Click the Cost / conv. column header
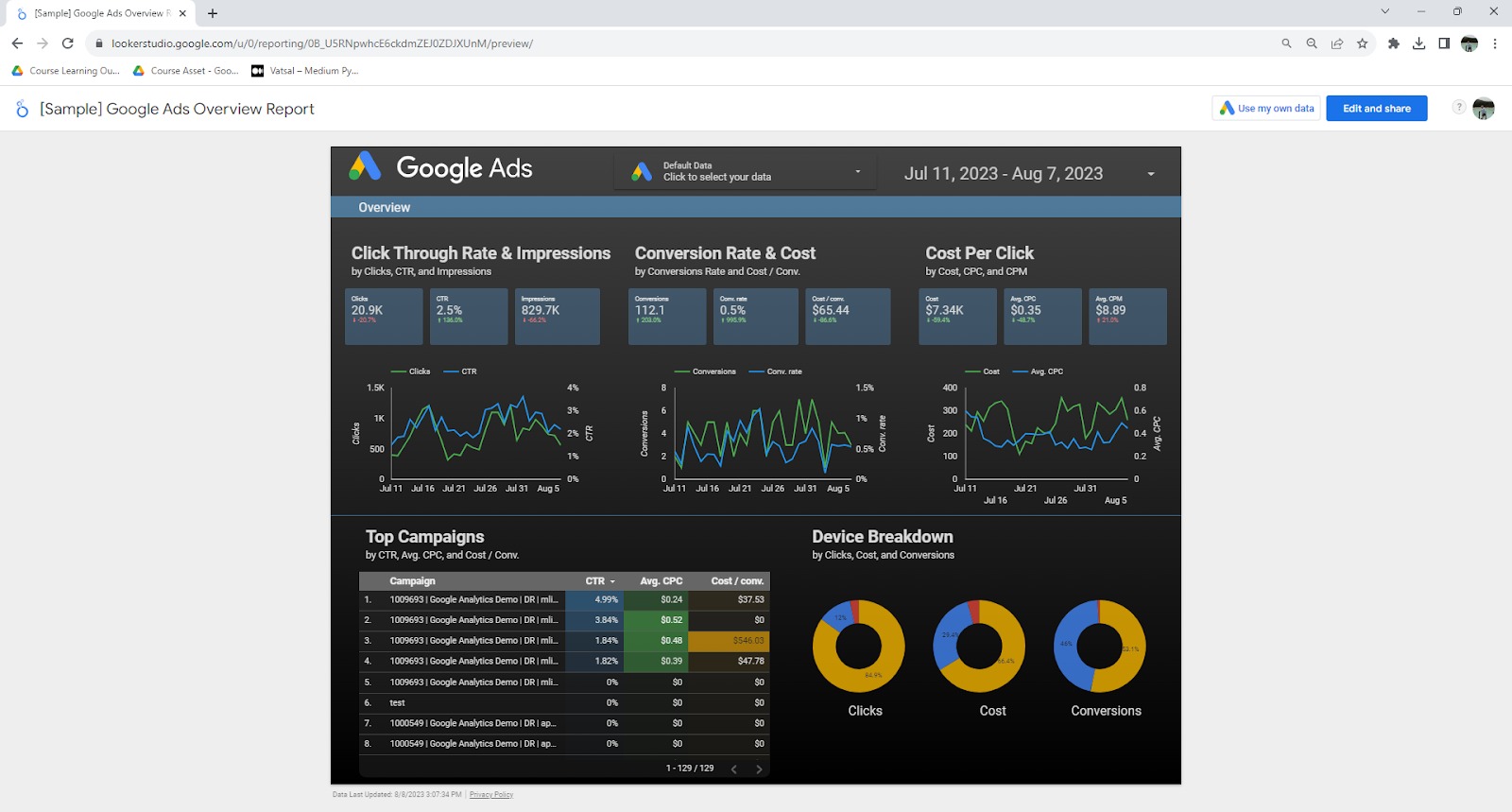Viewport: 1512px width, 812px height. pyautogui.click(x=738, y=581)
